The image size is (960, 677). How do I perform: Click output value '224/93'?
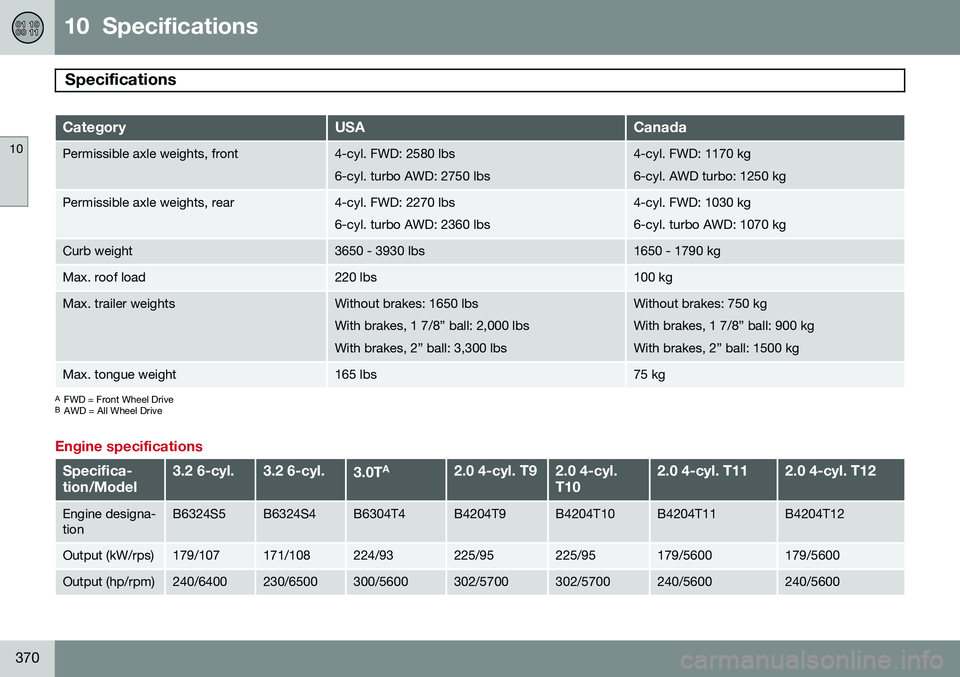click(x=373, y=556)
